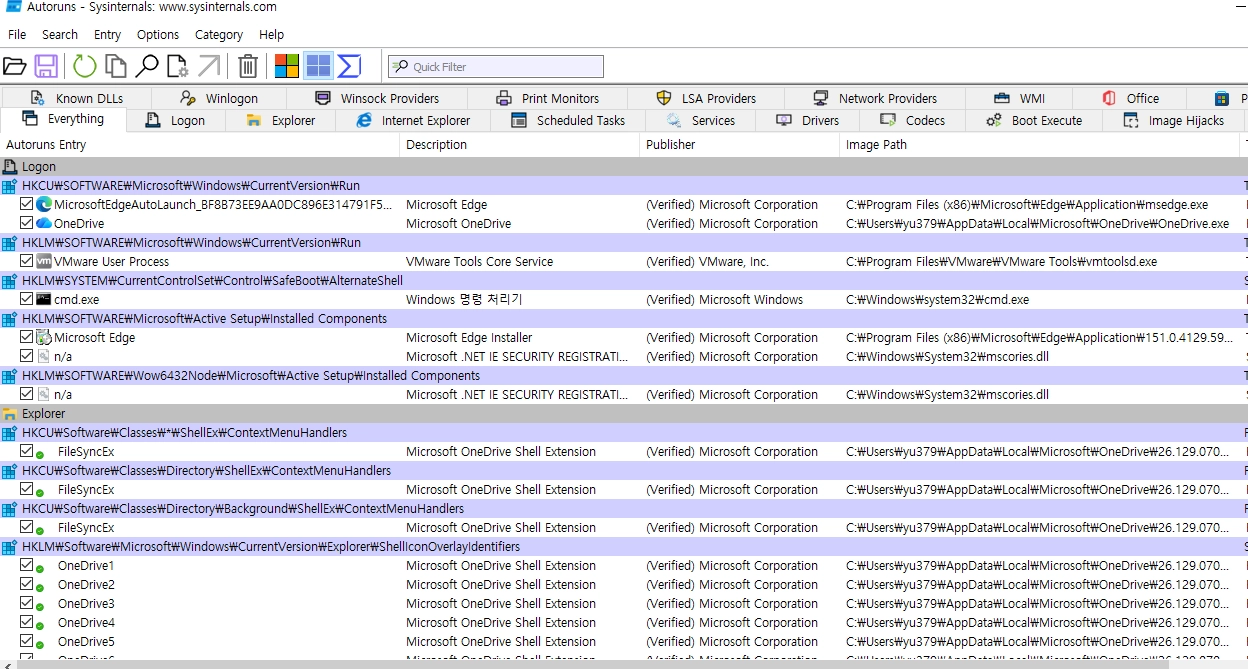Click the 'VMware Tools Core Service' description
The image size is (1248, 669).
pos(479,261)
